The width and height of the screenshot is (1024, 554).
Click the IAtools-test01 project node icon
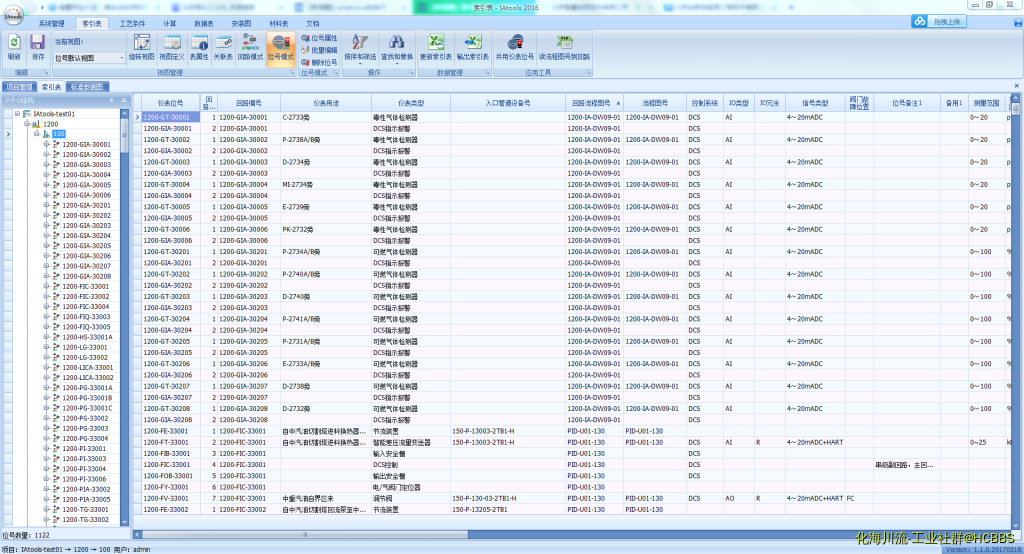point(27,114)
